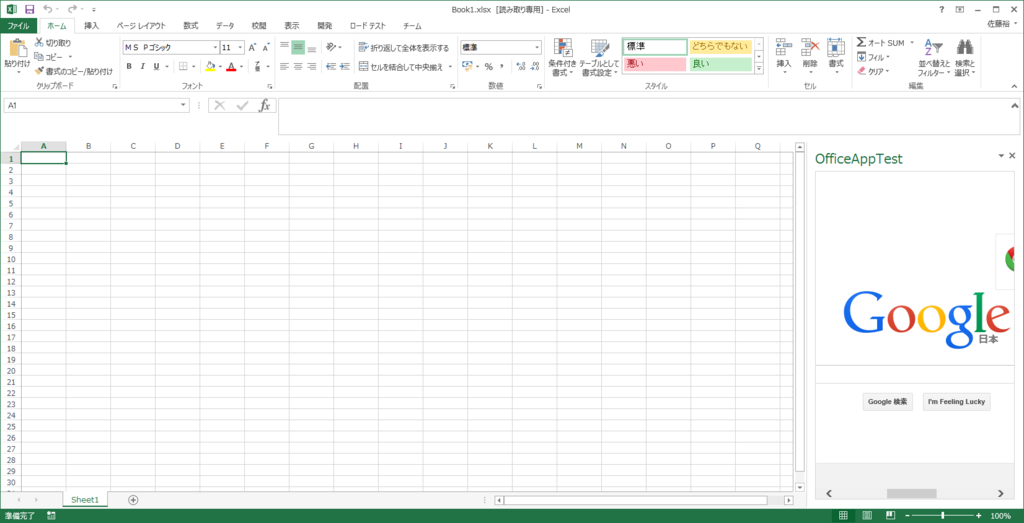
Task: Center cell text horizontally
Action: click(298, 66)
